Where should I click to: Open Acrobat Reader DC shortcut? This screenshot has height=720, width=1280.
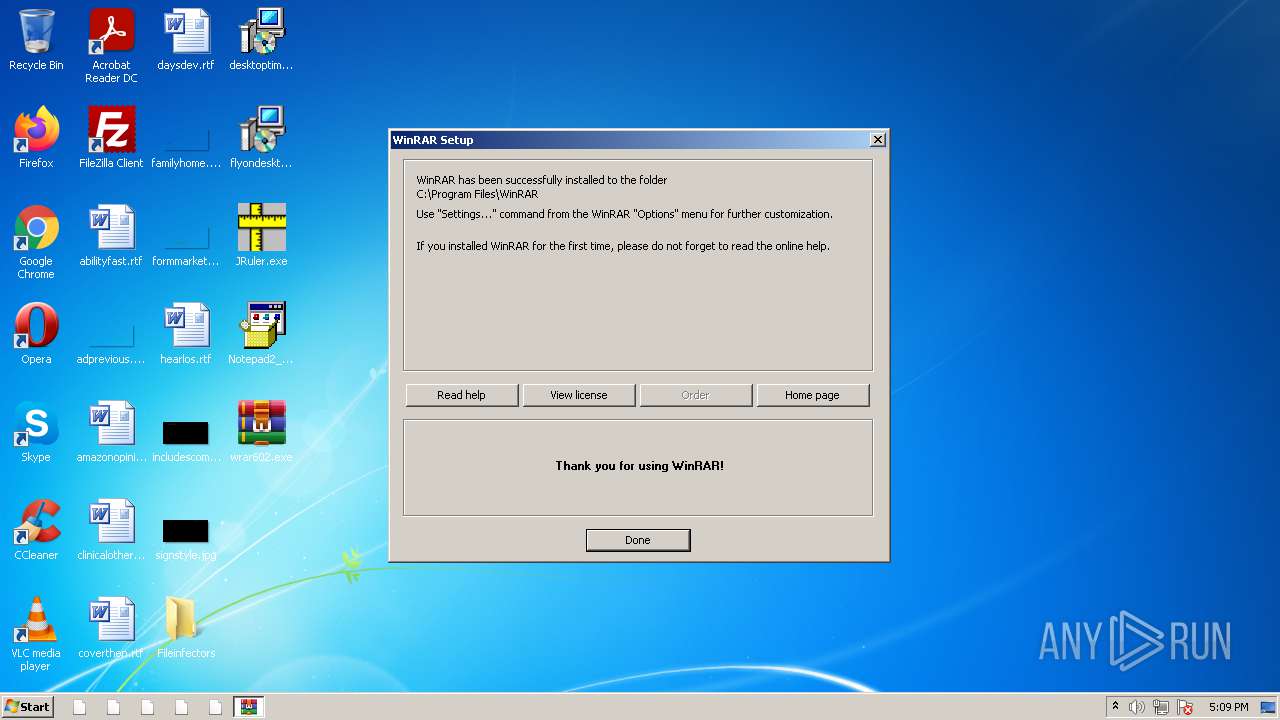pyautogui.click(x=111, y=46)
